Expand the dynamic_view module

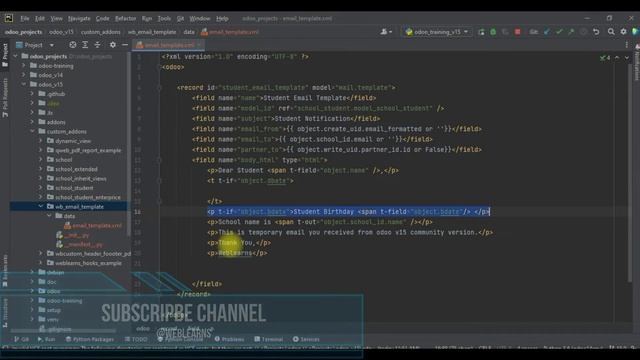click(41, 141)
